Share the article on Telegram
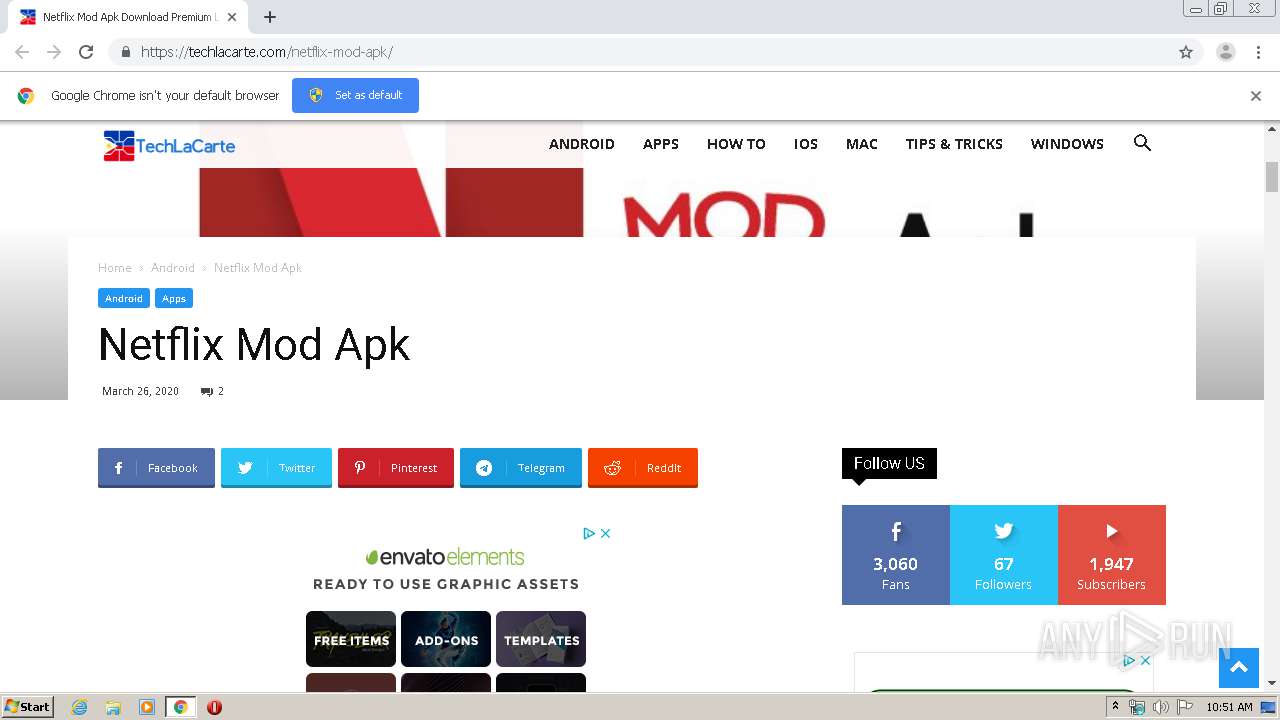This screenshot has width=1280, height=720. click(x=521, y=467)
